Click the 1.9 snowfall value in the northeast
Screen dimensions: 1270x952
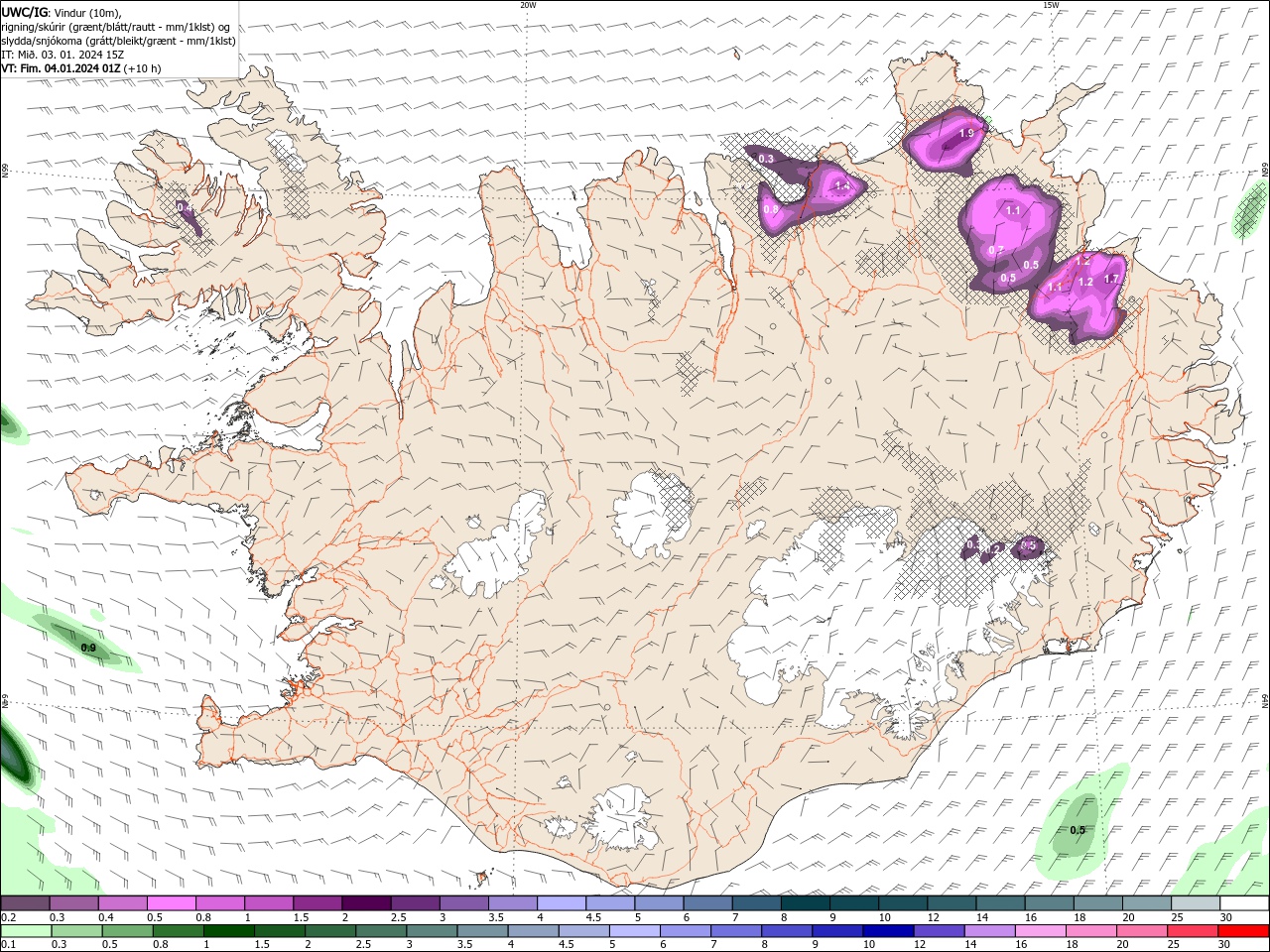pos(966,133)
